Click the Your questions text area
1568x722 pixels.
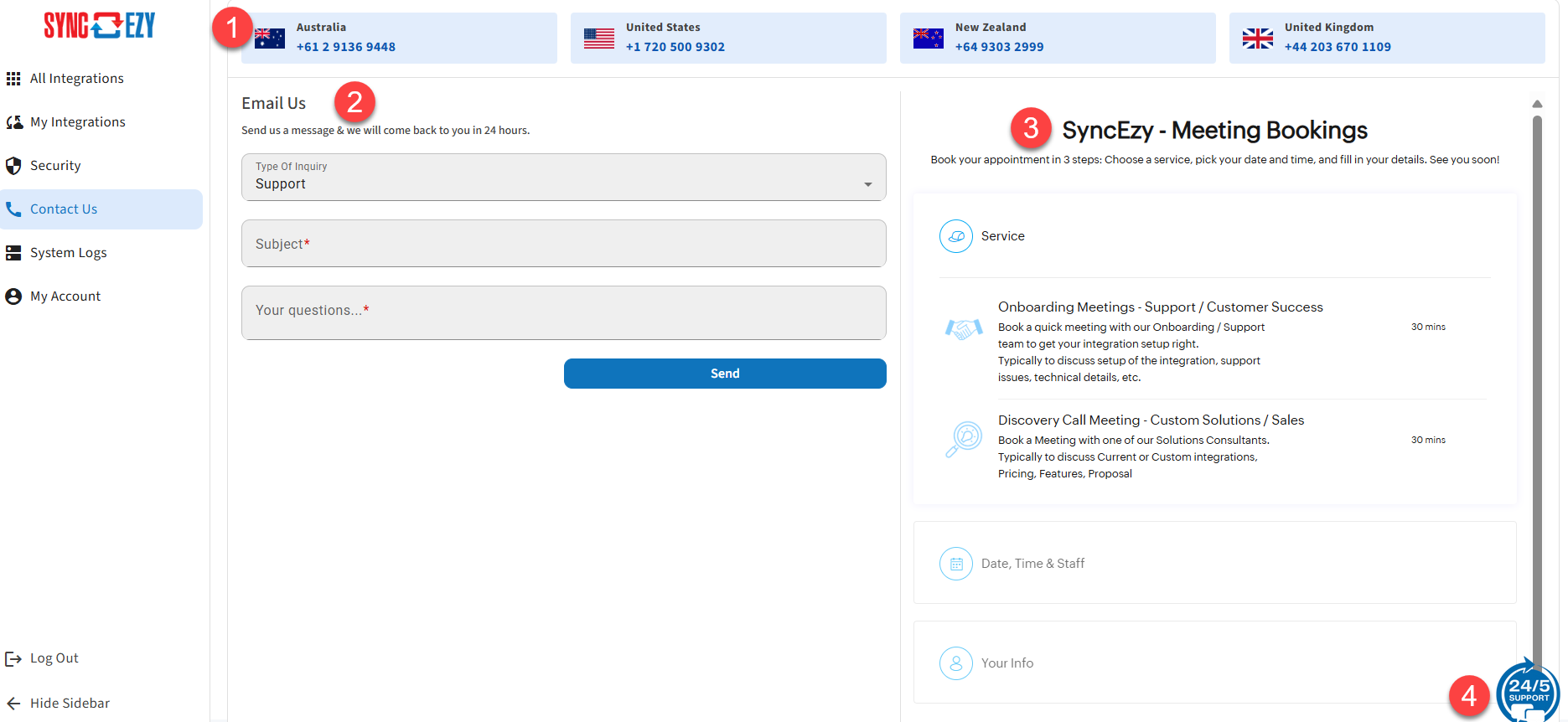coord(564,313)
